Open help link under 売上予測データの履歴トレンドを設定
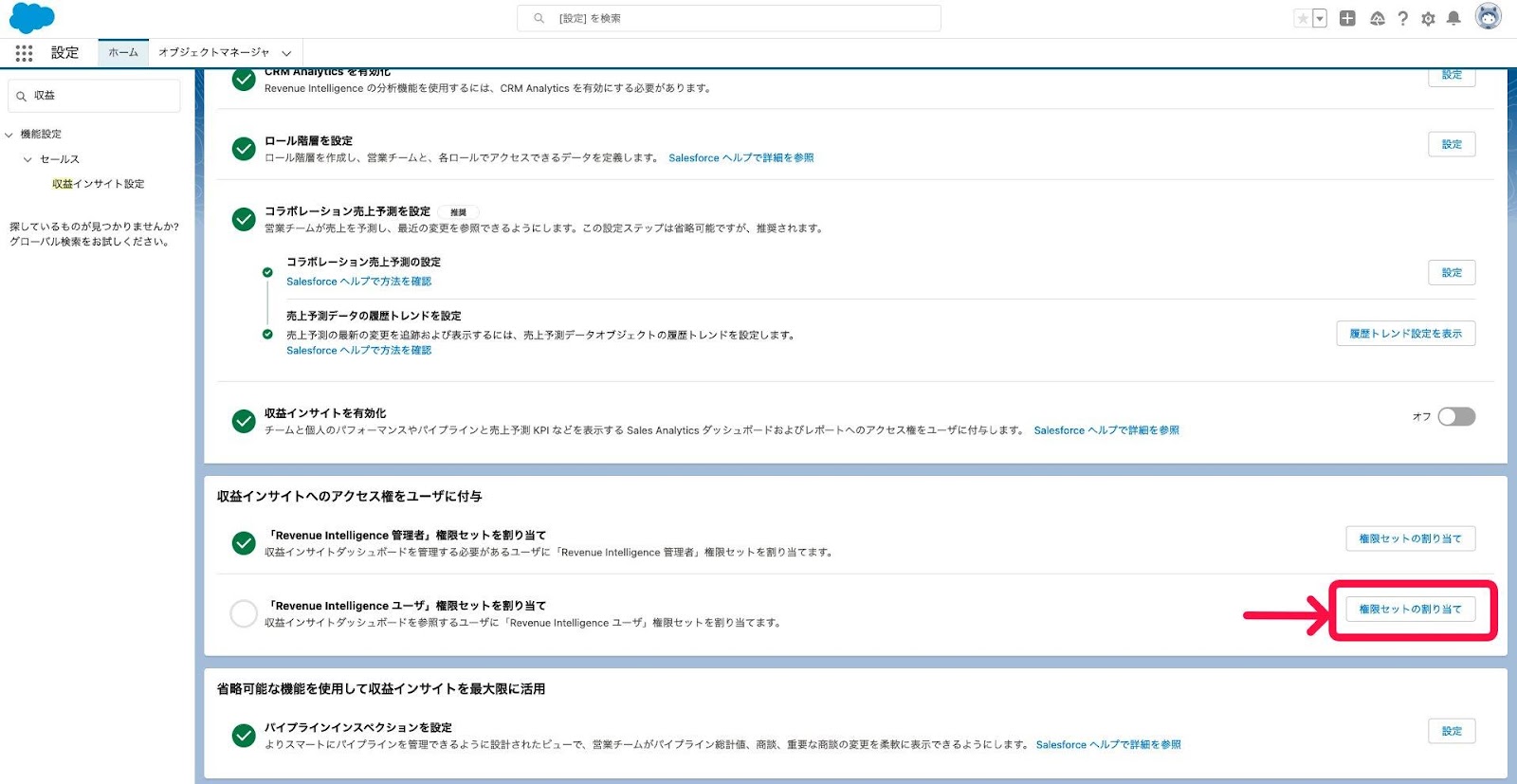1517x784 pixels. tap(359, 351)
